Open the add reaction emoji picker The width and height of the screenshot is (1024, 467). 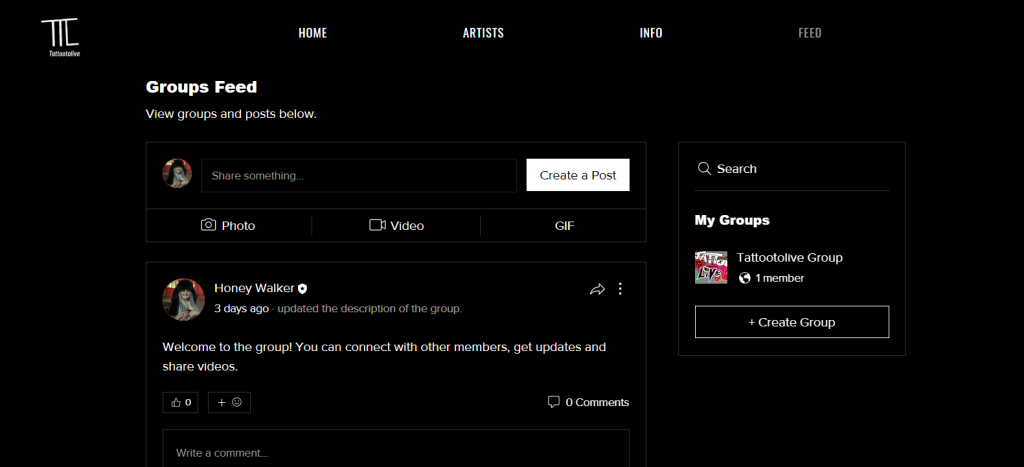pyautogui.click(x=229, y=402)
